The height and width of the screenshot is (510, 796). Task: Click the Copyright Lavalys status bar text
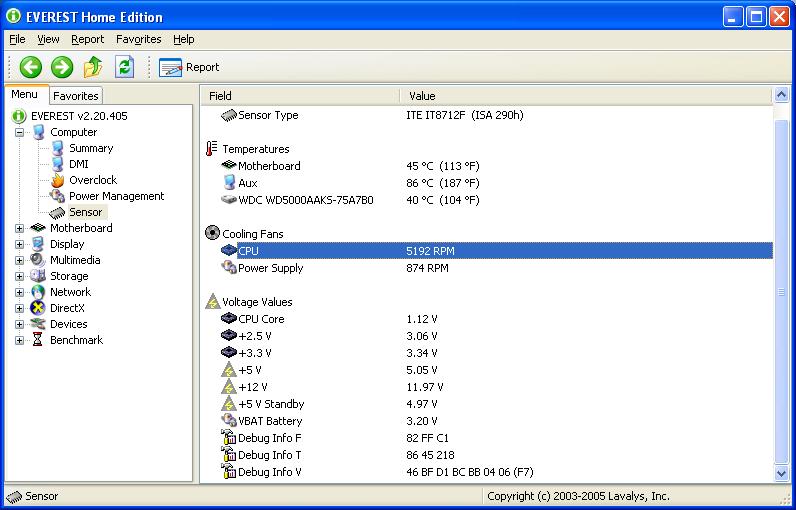click(x=578, y=496)
